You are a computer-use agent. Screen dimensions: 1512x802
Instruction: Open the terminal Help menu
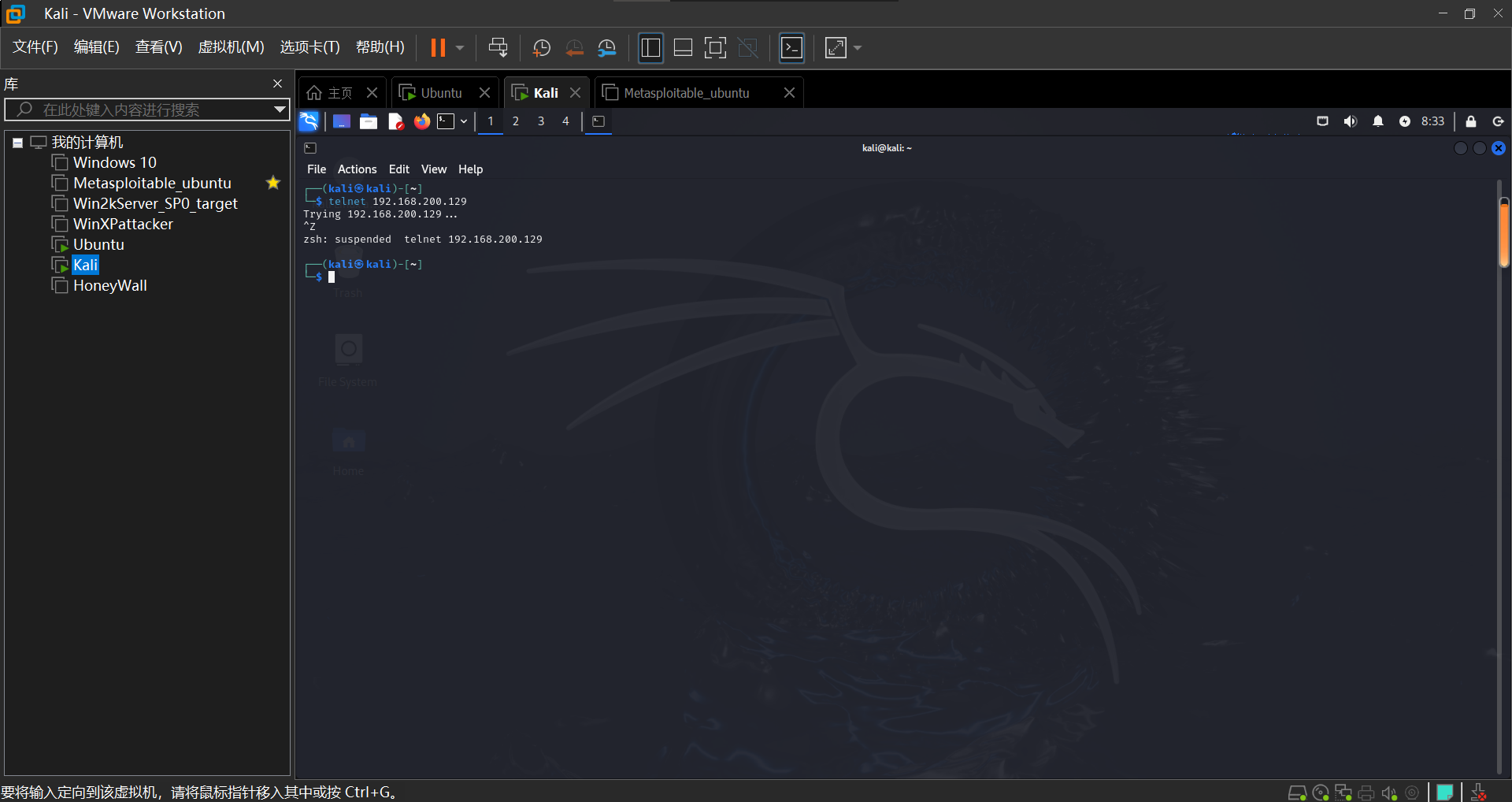(470, 169)
